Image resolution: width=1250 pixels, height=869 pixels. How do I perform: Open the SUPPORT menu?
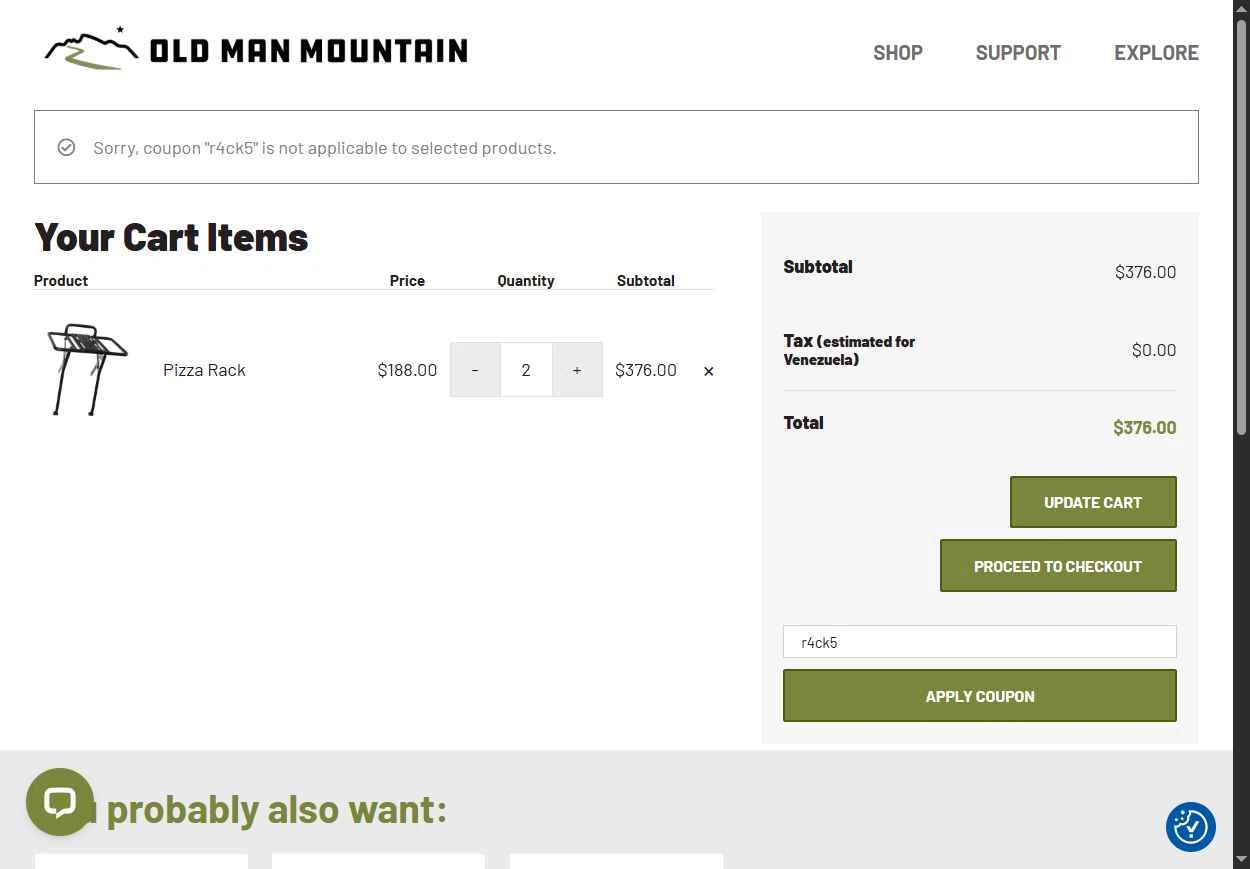click(x=1018, y=53)
